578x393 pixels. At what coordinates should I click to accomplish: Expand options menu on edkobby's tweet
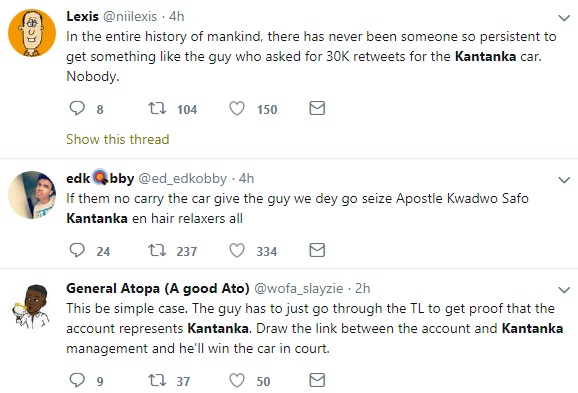click(564, 180)
